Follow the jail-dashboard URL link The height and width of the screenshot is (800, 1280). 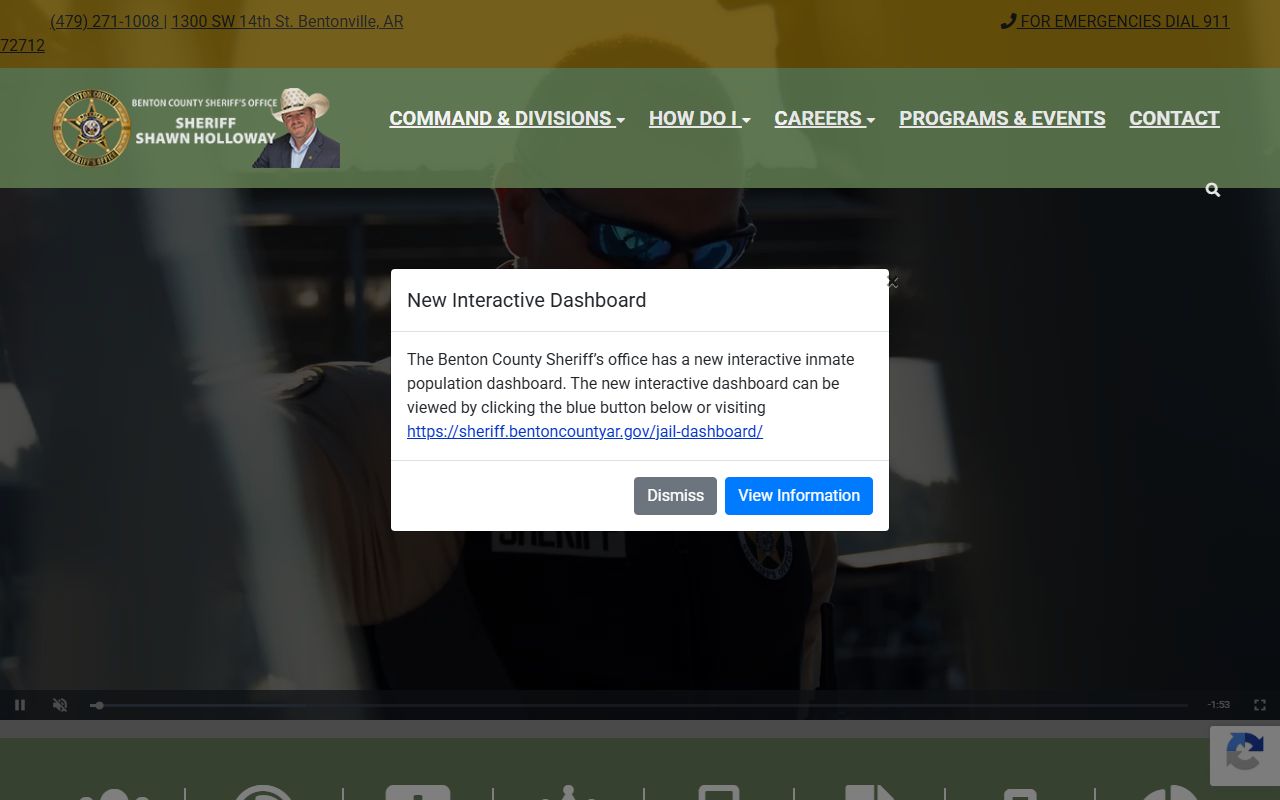(584, 432)
